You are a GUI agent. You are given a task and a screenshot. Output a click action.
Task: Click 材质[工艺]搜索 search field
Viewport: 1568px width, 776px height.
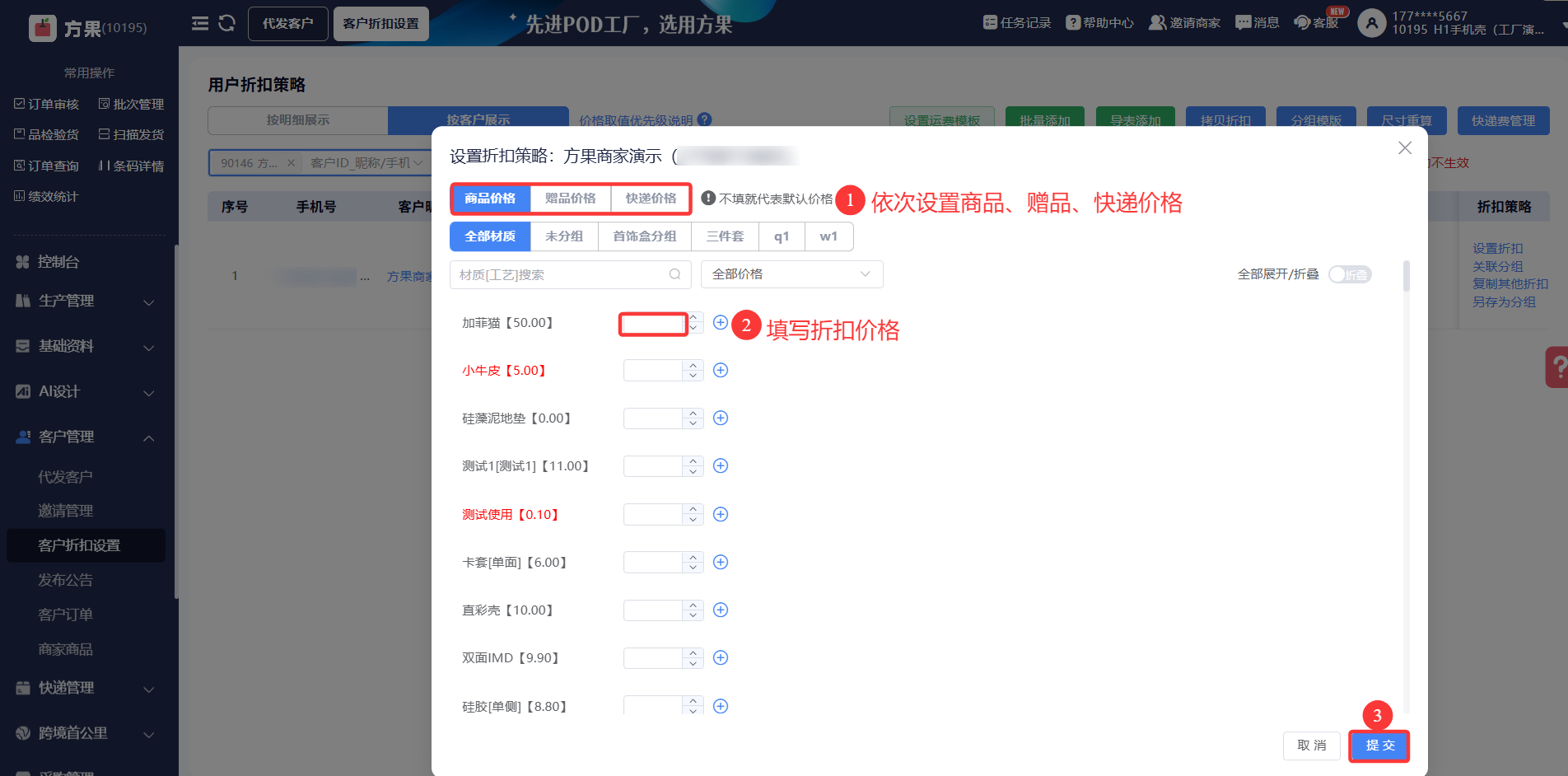tap(571, 275)
